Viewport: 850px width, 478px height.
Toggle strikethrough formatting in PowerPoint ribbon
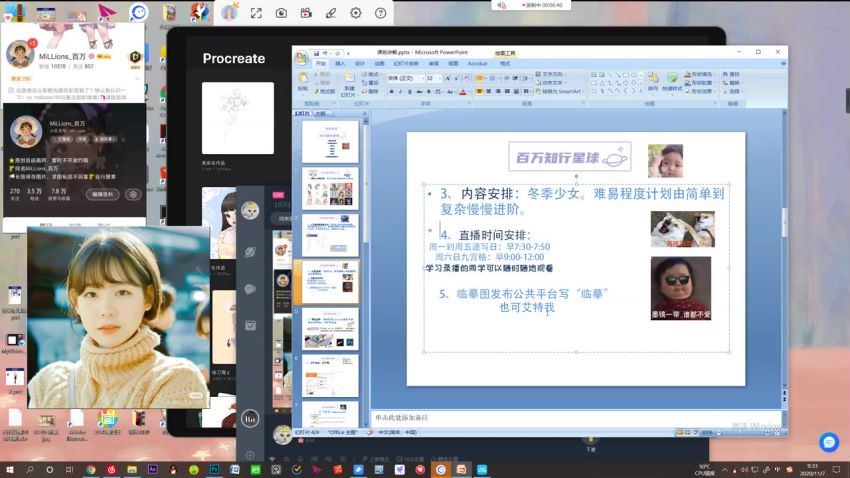419,92
